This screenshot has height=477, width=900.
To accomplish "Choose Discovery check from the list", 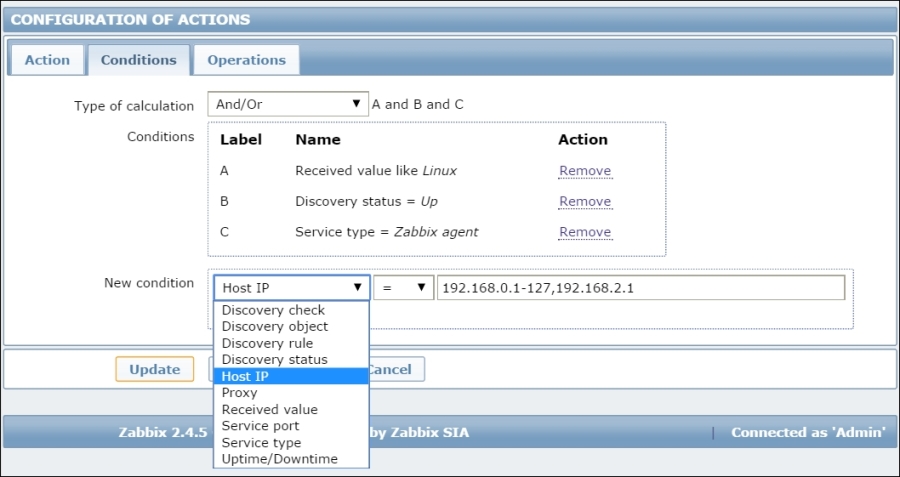I will (273, 310).
